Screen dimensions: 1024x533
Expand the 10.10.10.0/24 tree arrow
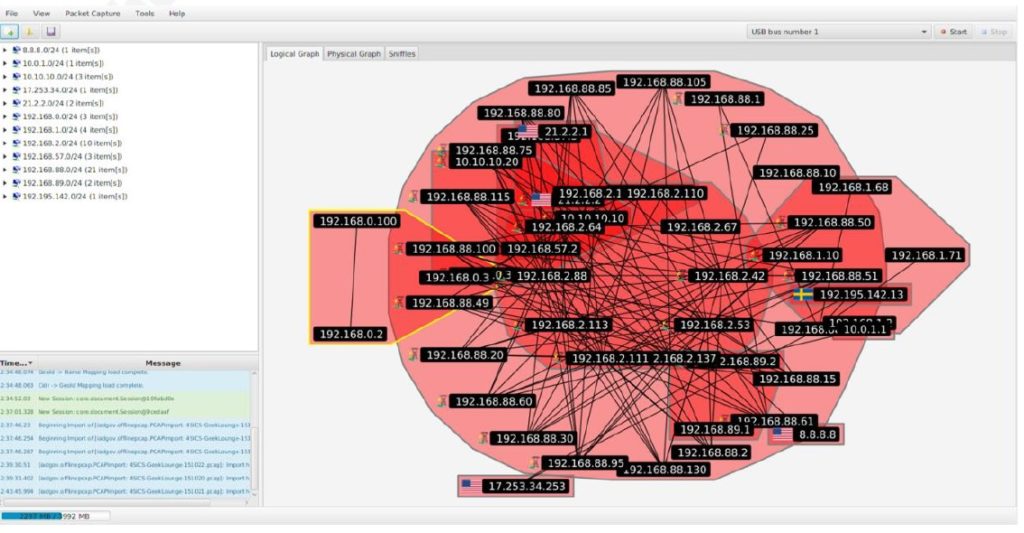(x=5, y=76)
